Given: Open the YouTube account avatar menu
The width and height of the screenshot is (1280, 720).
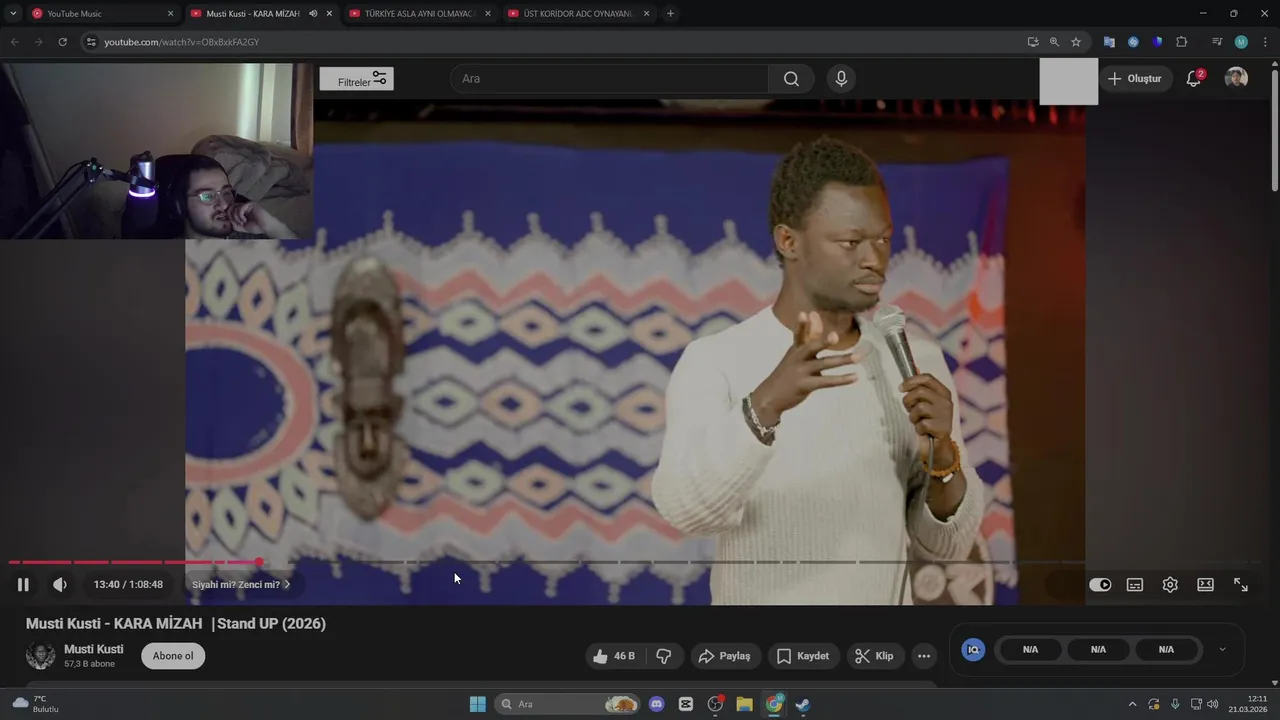Looking at the screenshot, I should (x=1237, y=78).
